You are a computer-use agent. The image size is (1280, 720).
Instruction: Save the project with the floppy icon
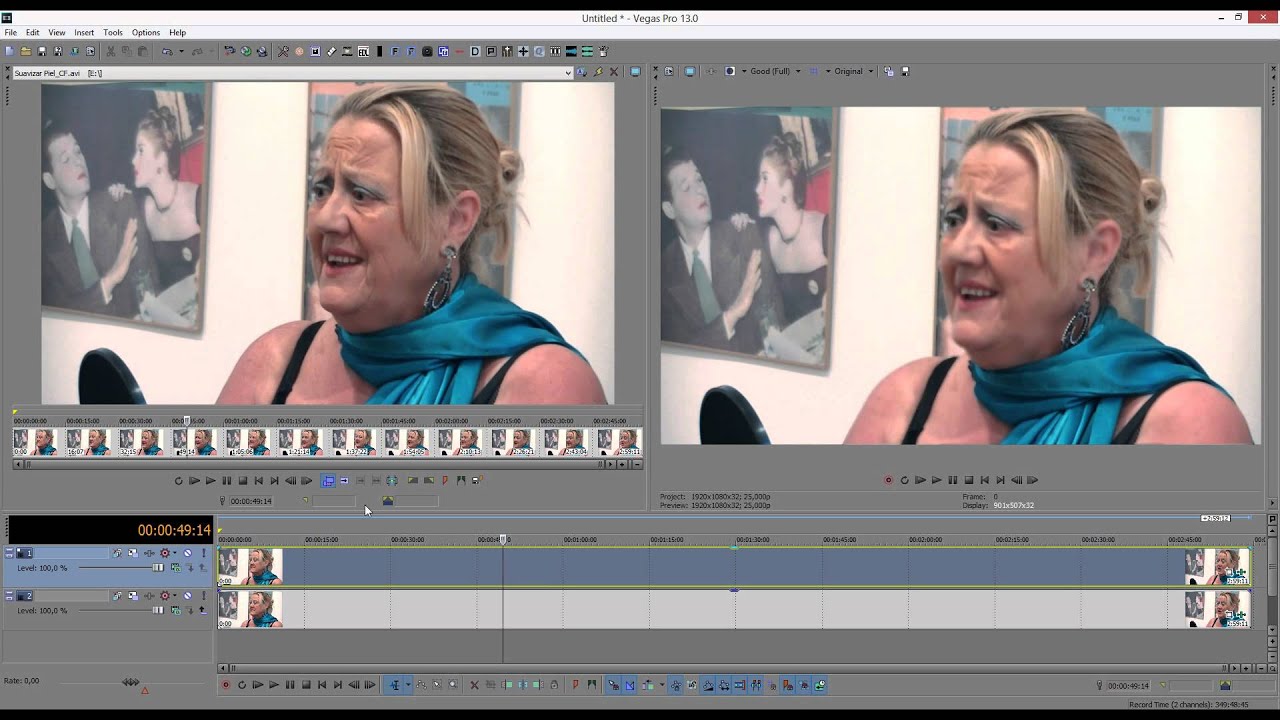(x=42, y=51)
